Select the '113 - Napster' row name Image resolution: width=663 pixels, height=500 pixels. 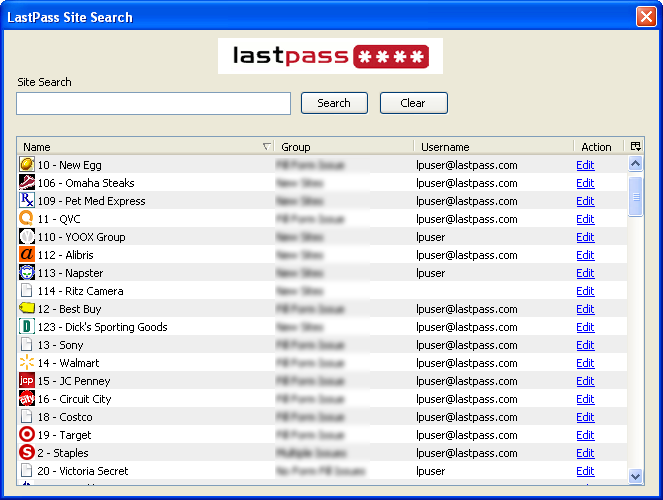(70, 273)
